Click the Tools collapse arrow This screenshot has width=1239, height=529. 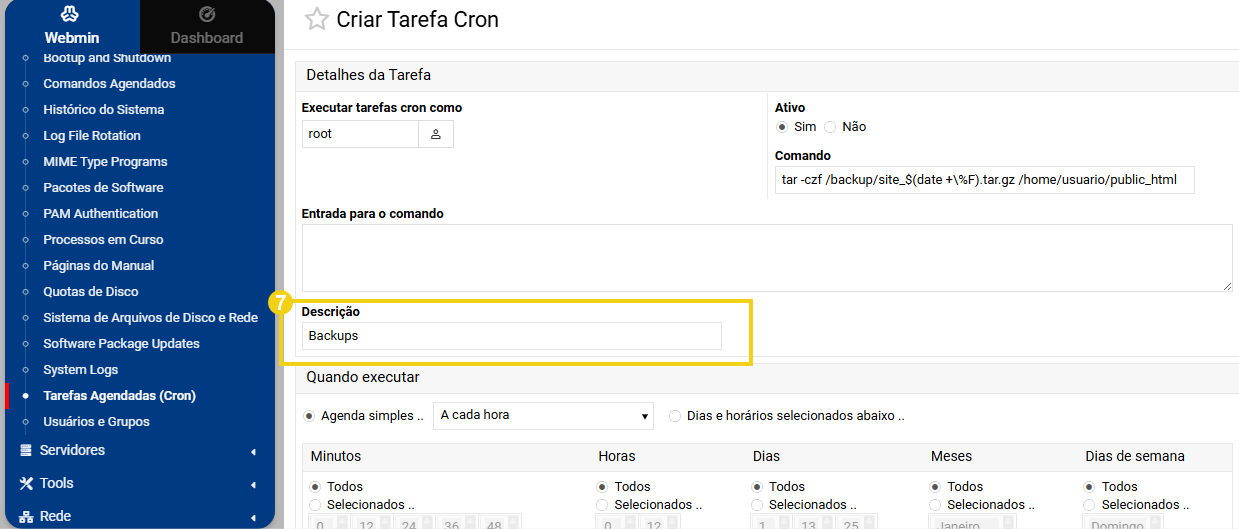[x=253, y=484]
